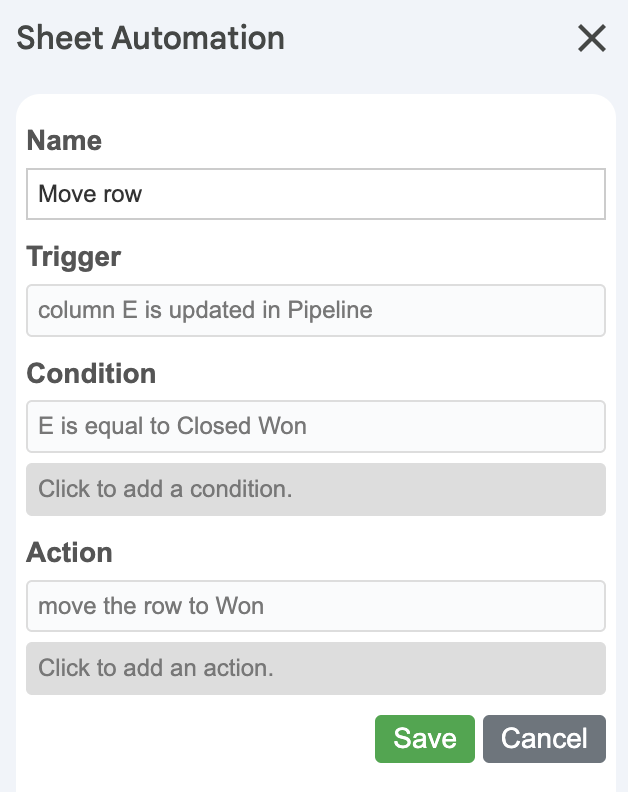
Task: Click "Closed Won" text in the condition
Action: pyautogui.click(x=242, y=427)
